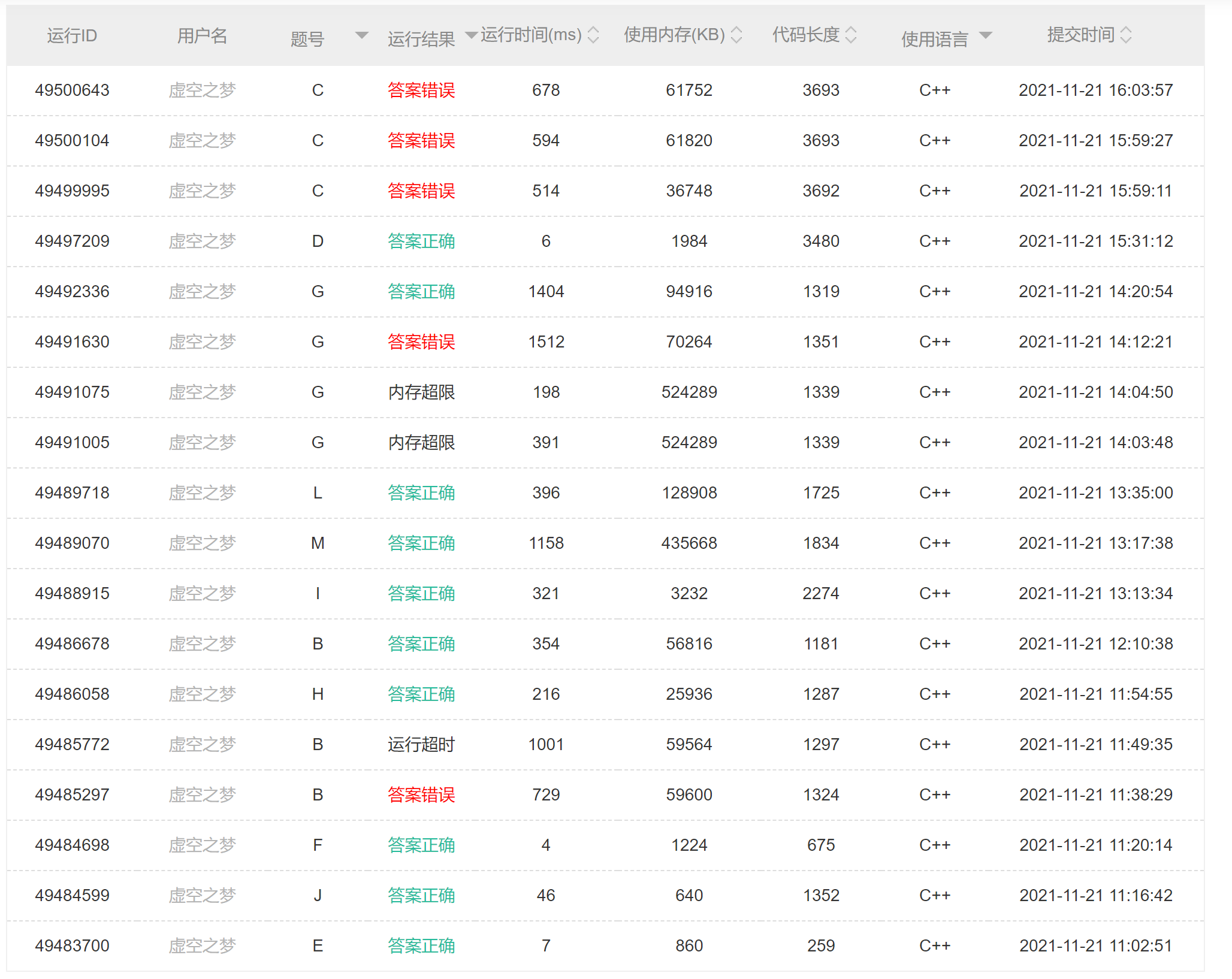
Task: Click correct-answer result for problem J
Action: [x=421, y=895]
